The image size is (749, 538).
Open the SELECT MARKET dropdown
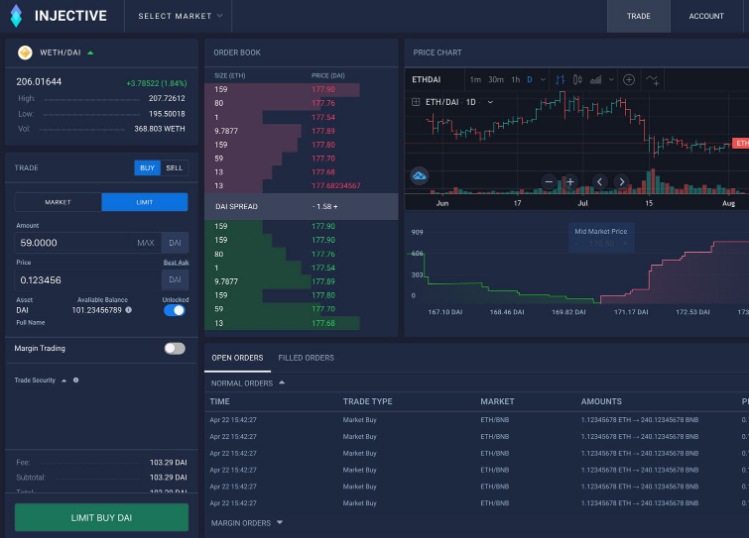click(181, 16)
